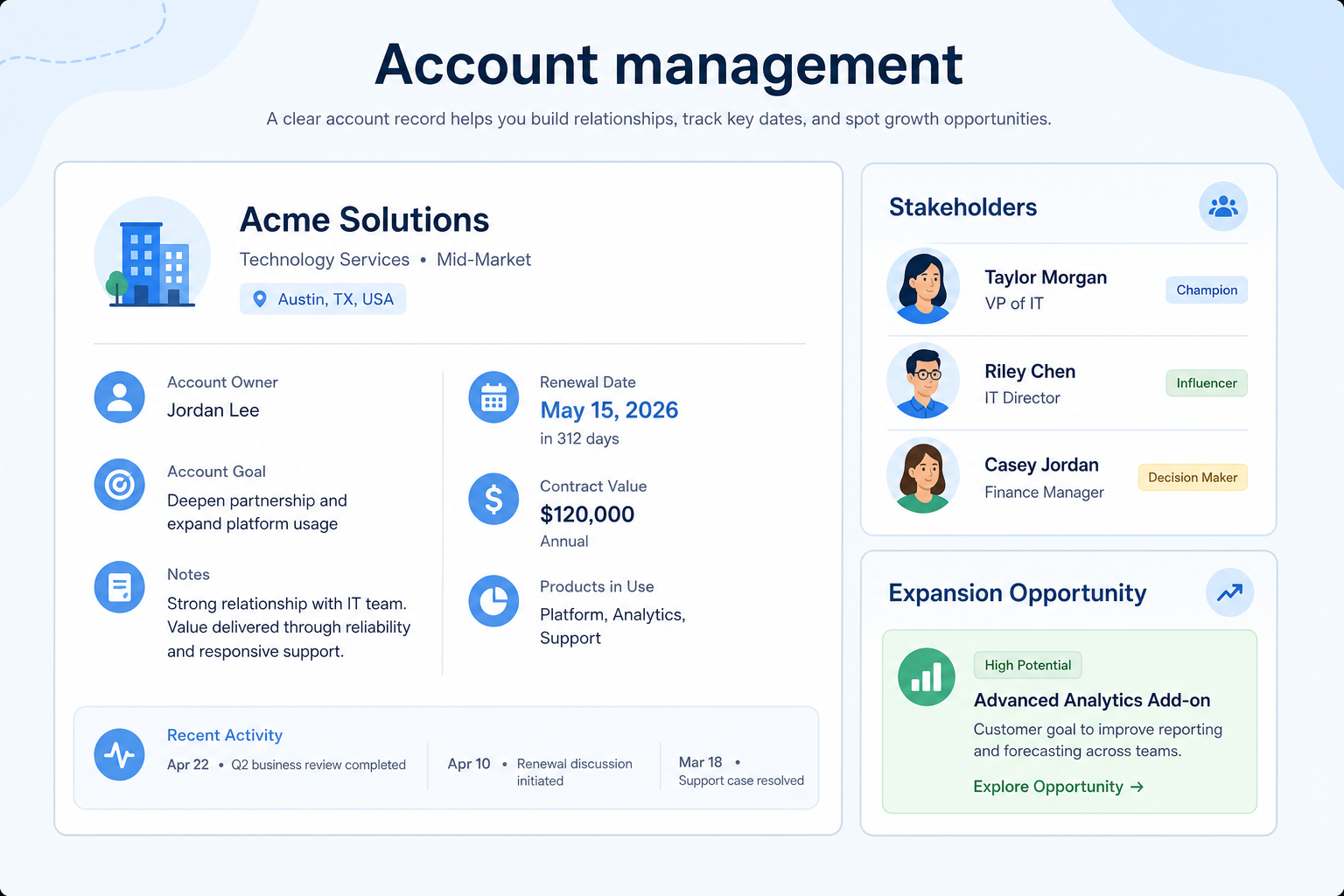1344x896 pixels.
Task: Click the Apr 22 Q2 business review entry
Action: pyautogui.click(x=286, y=765)
